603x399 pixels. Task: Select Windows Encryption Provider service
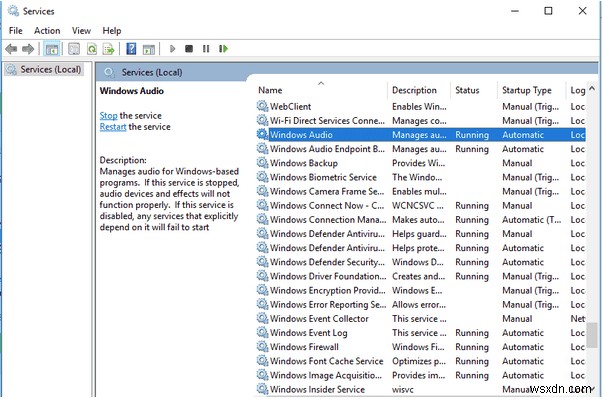coord(421,290)
